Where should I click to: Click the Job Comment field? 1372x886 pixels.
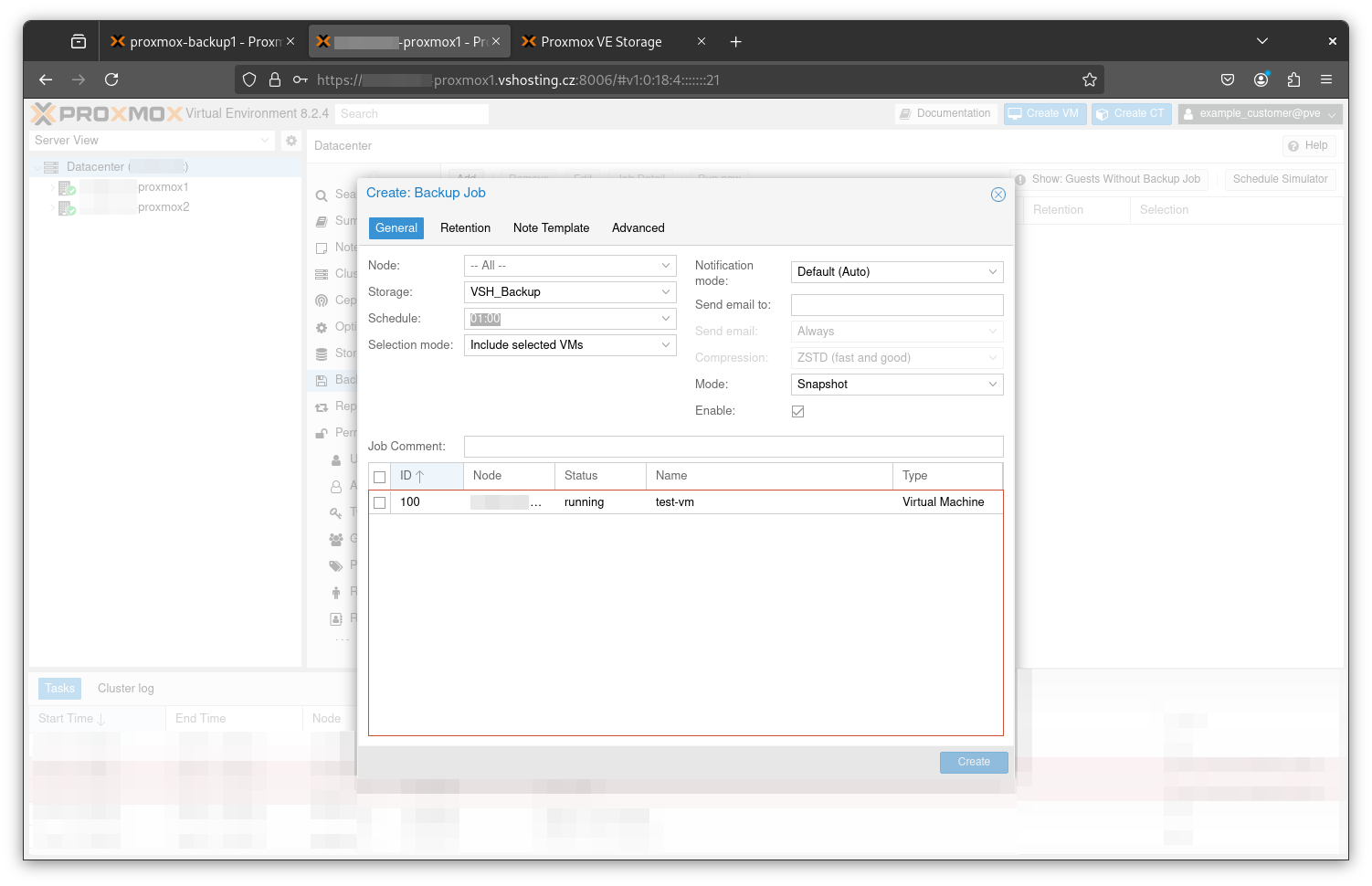[733, 447]
